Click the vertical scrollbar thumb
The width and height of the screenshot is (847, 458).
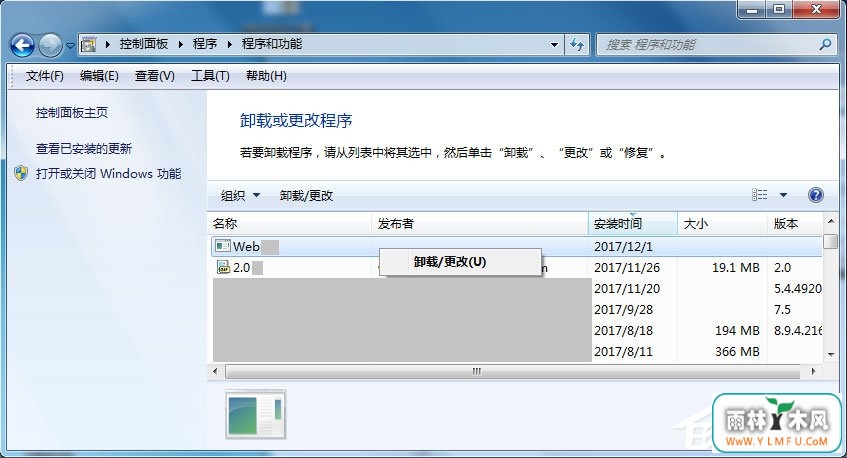831,241
